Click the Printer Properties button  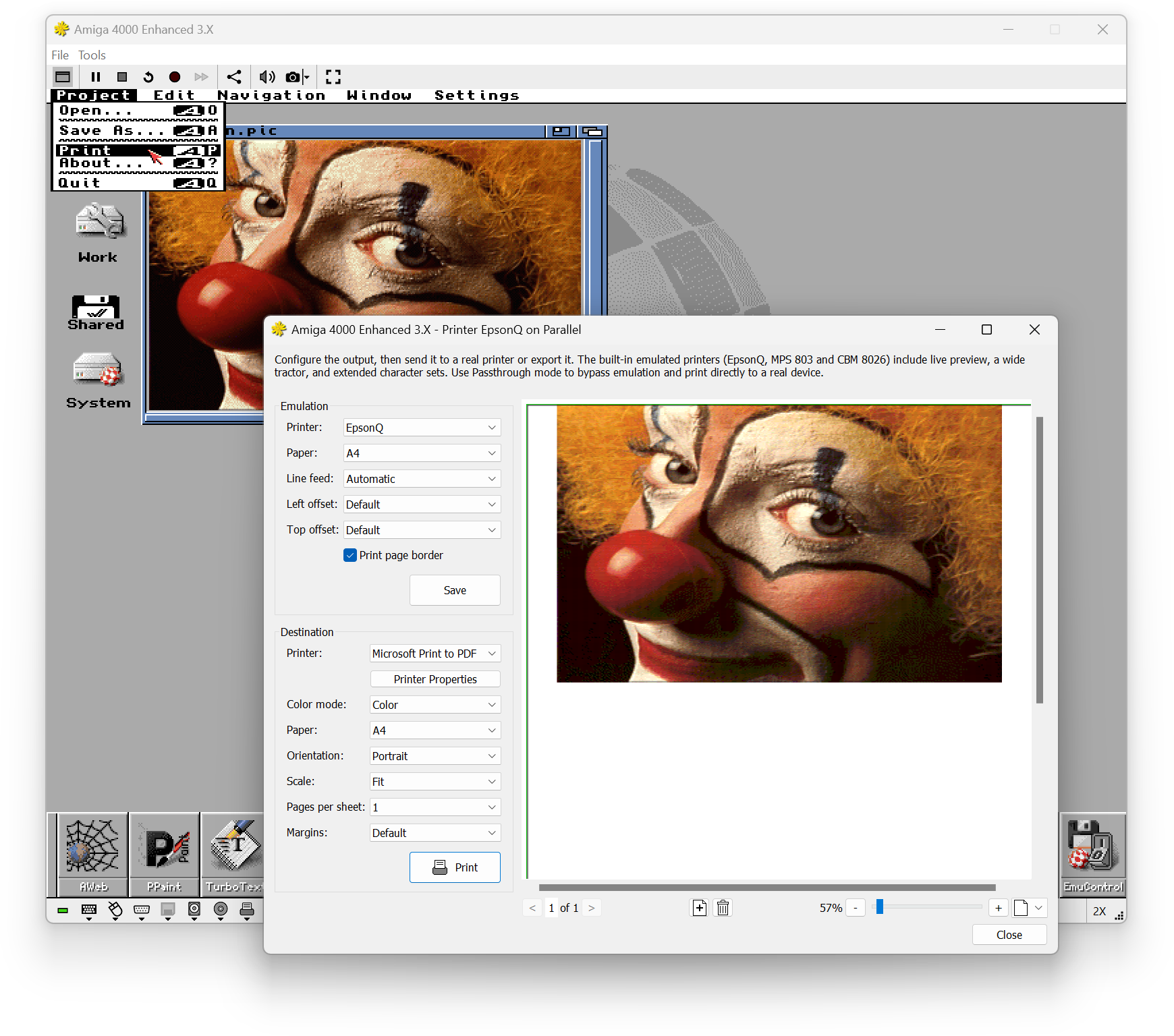click(x=435, y=679)
